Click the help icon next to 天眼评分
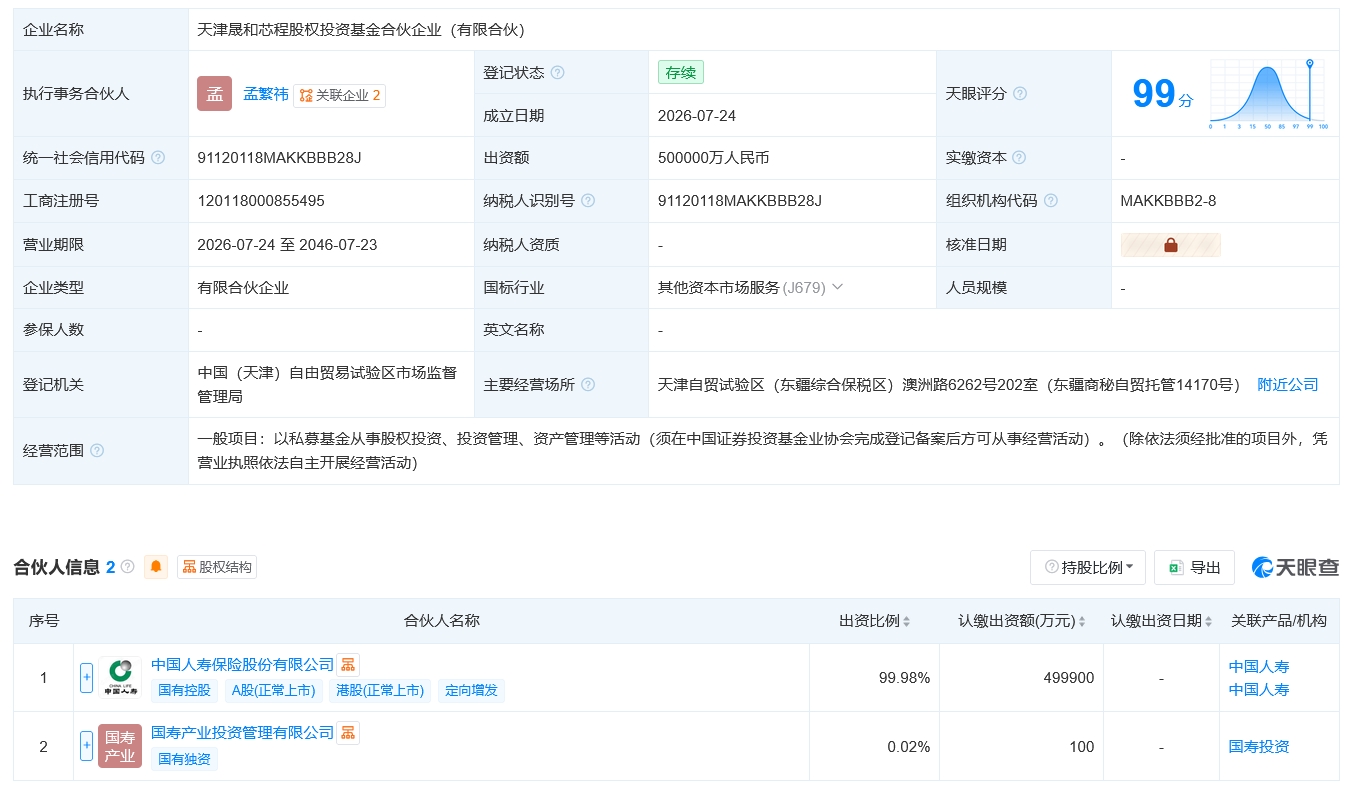This screenshot has width=1351, height=787. [x=1020, y=94]
